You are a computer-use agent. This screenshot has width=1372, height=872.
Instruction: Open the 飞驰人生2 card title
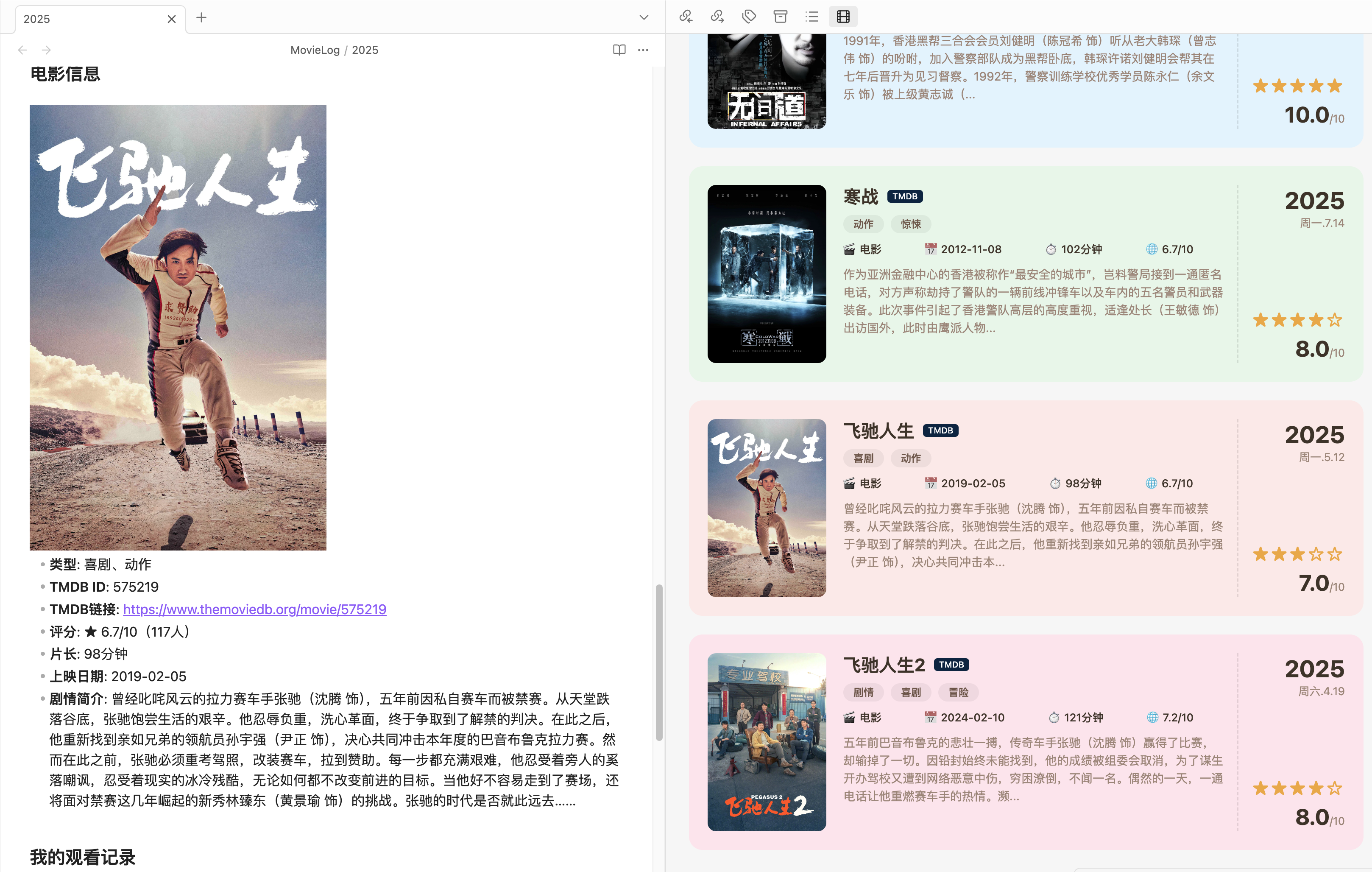point(884,665)
